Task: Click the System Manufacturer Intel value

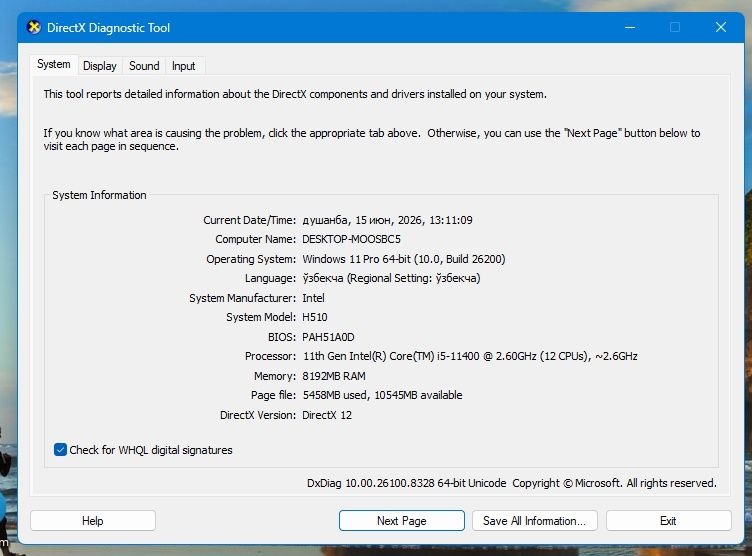Action: (x=313, y=298)
